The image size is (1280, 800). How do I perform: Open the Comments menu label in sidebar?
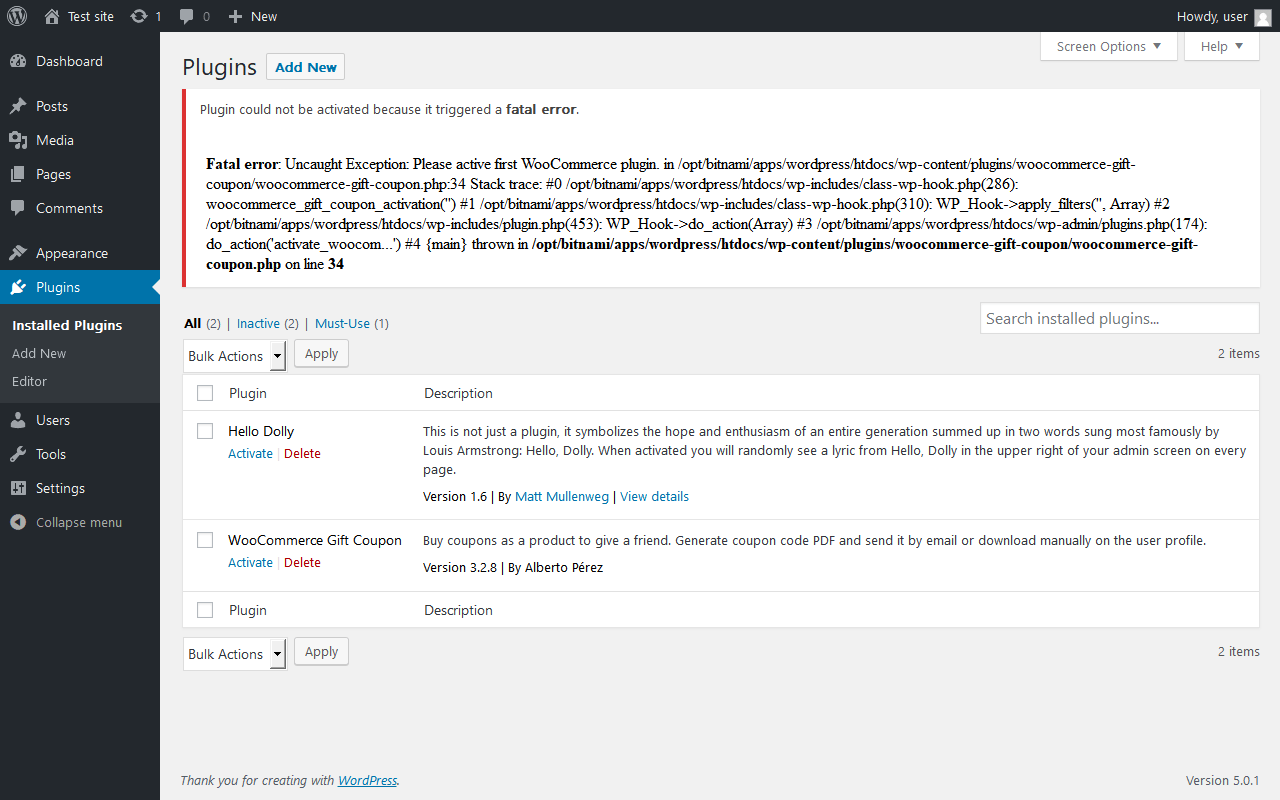coord(69,208)
